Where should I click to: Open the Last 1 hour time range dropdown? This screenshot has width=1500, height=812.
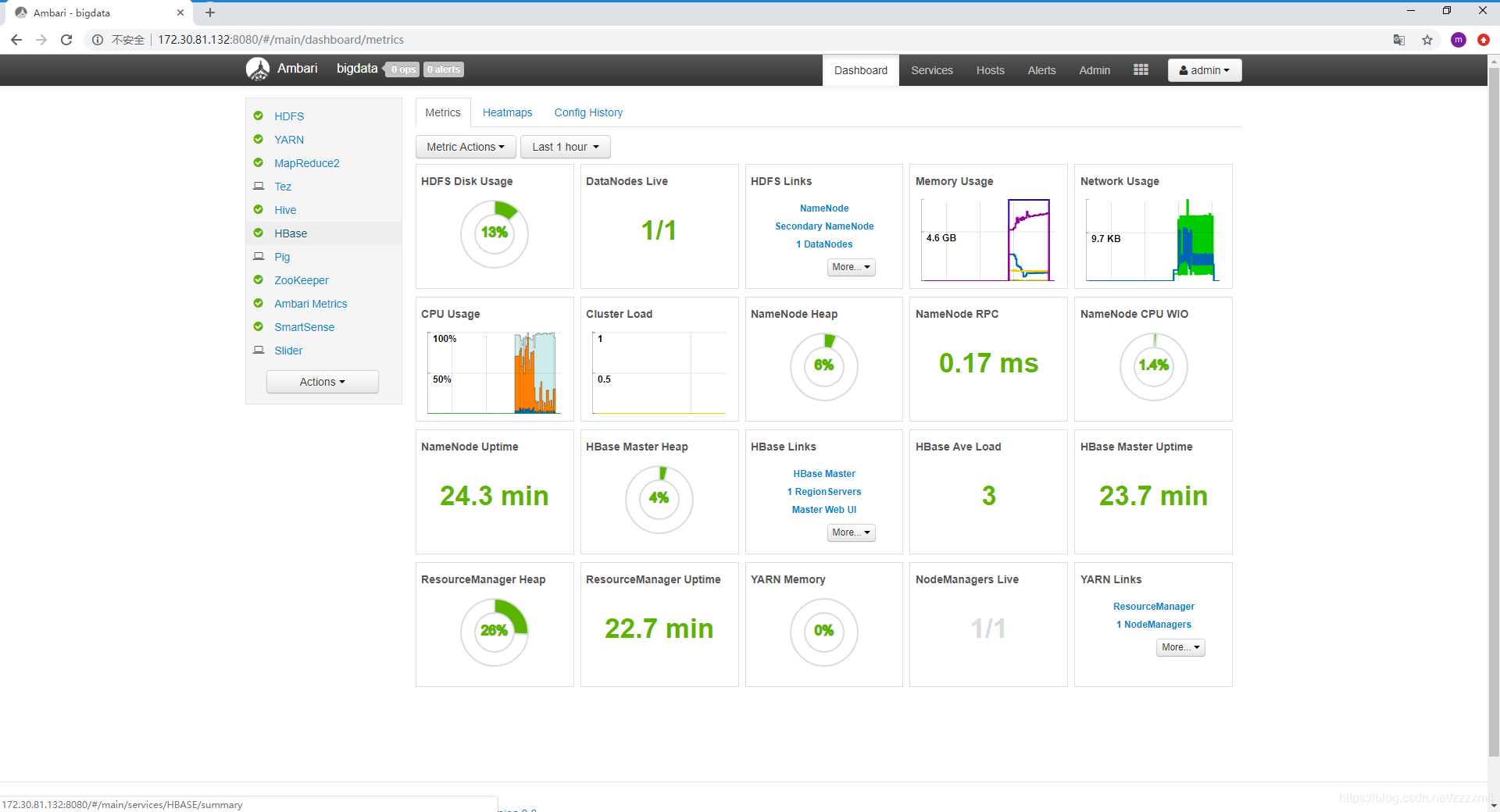[566, 147]
